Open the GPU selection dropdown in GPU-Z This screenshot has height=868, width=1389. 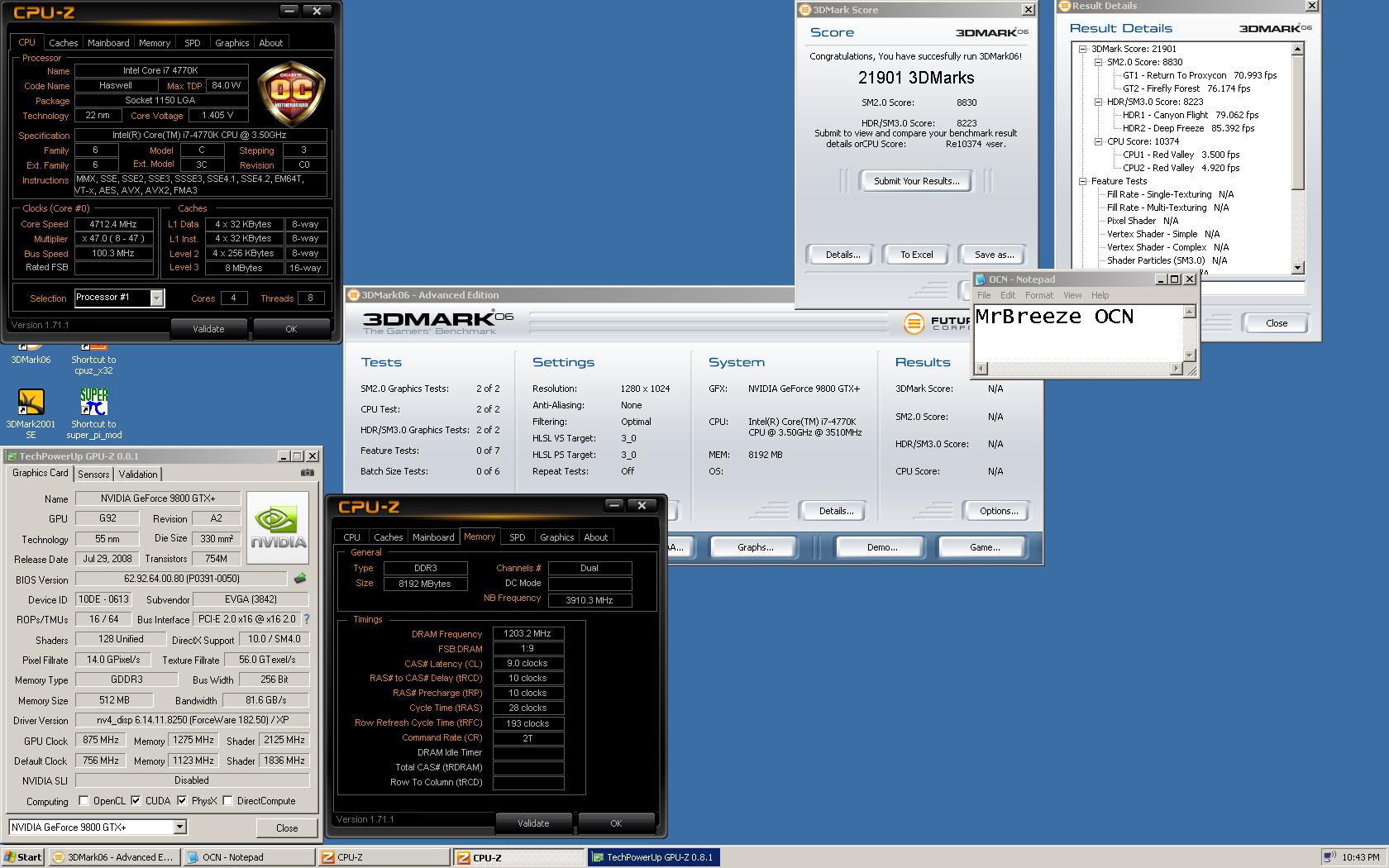click(x=179, y=827)
